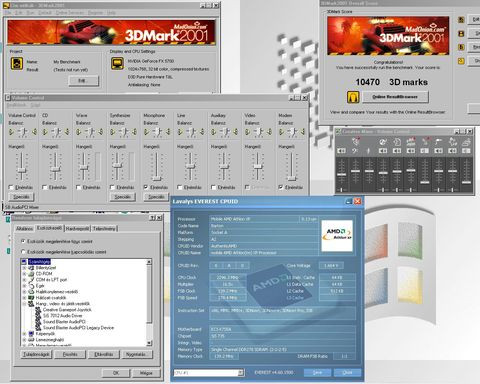The width and height of the screenshot is (480, 384).
Task: Click the CD-ROM icon in device tree
Action: pyautogui.click(x=31, y=274)
